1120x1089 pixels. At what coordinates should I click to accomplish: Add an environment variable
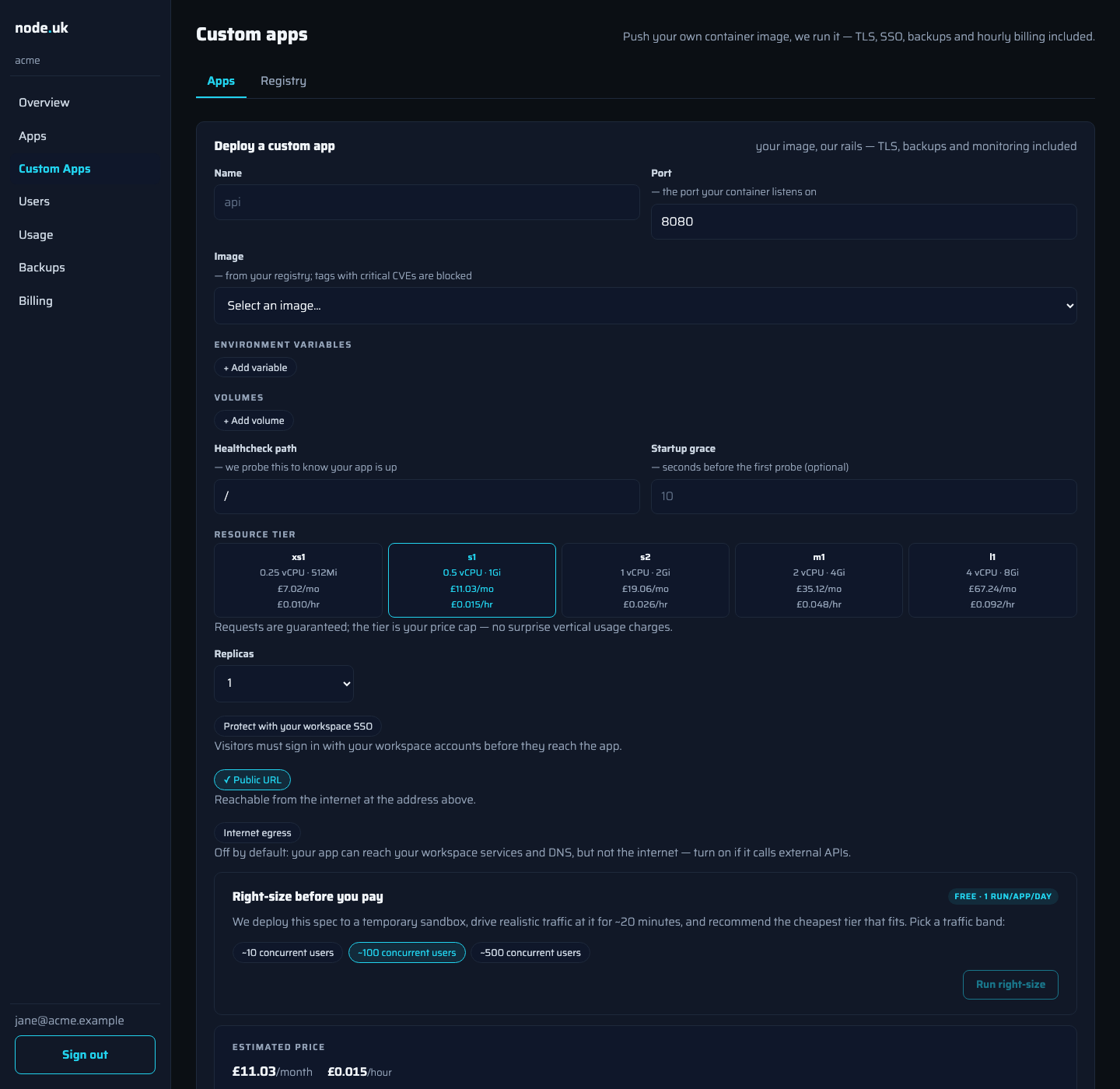tap(255, 368)
